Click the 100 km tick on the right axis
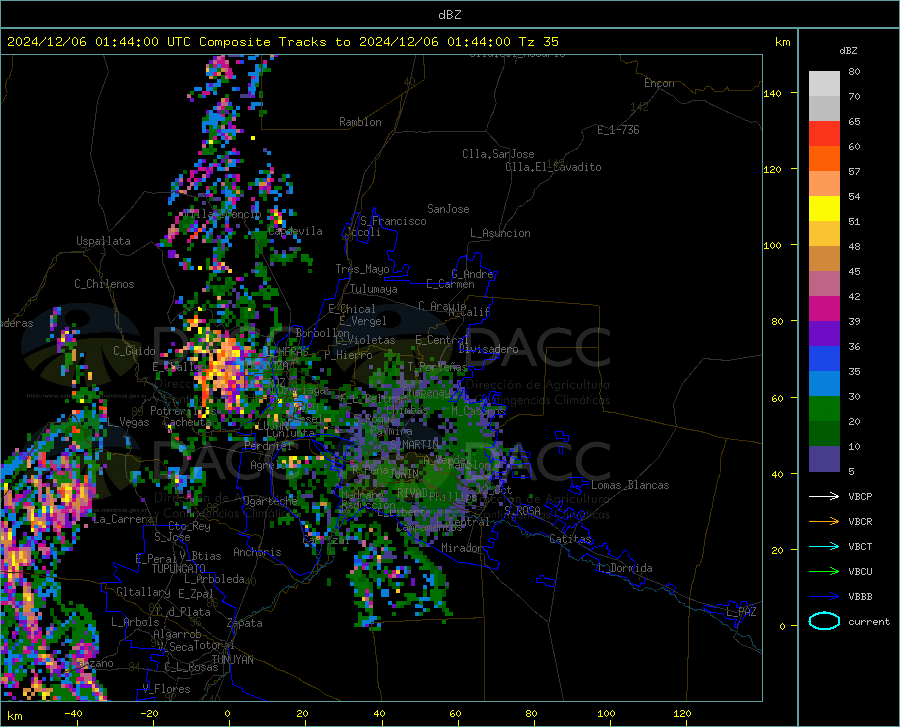900x727 pixels. (772, 246)
